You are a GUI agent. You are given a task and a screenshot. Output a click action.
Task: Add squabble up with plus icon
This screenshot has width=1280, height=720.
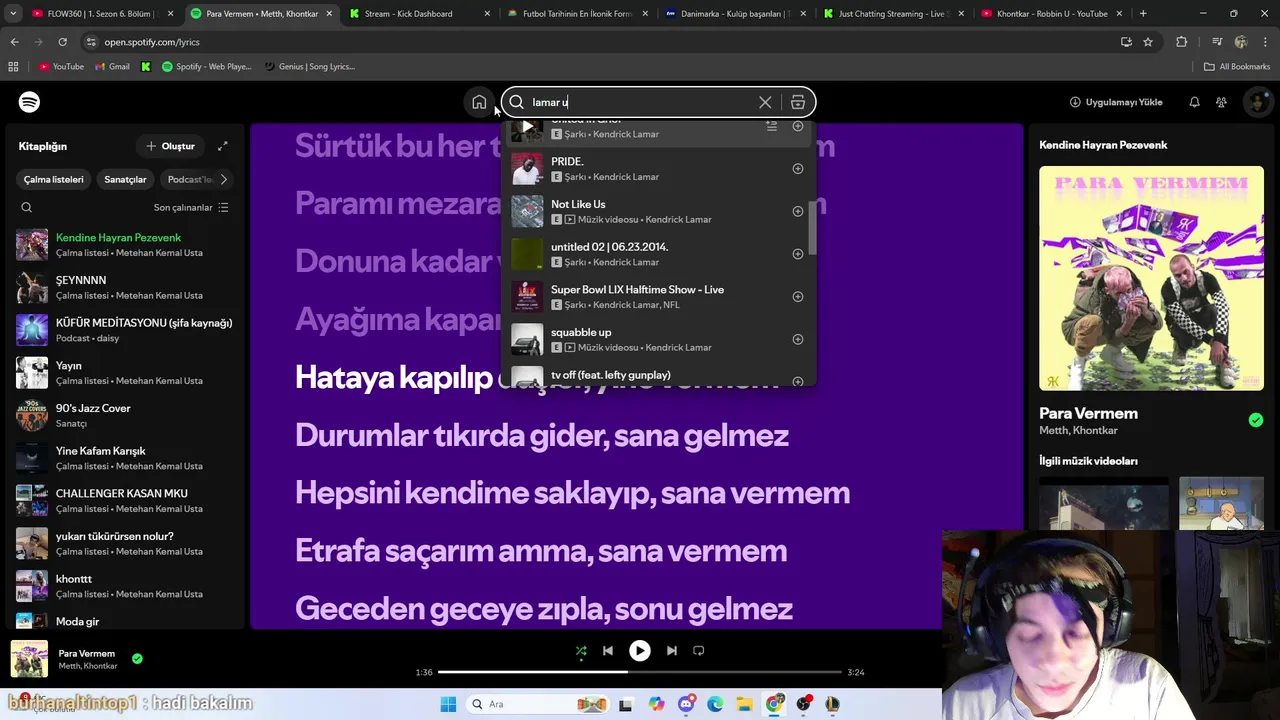798,339
